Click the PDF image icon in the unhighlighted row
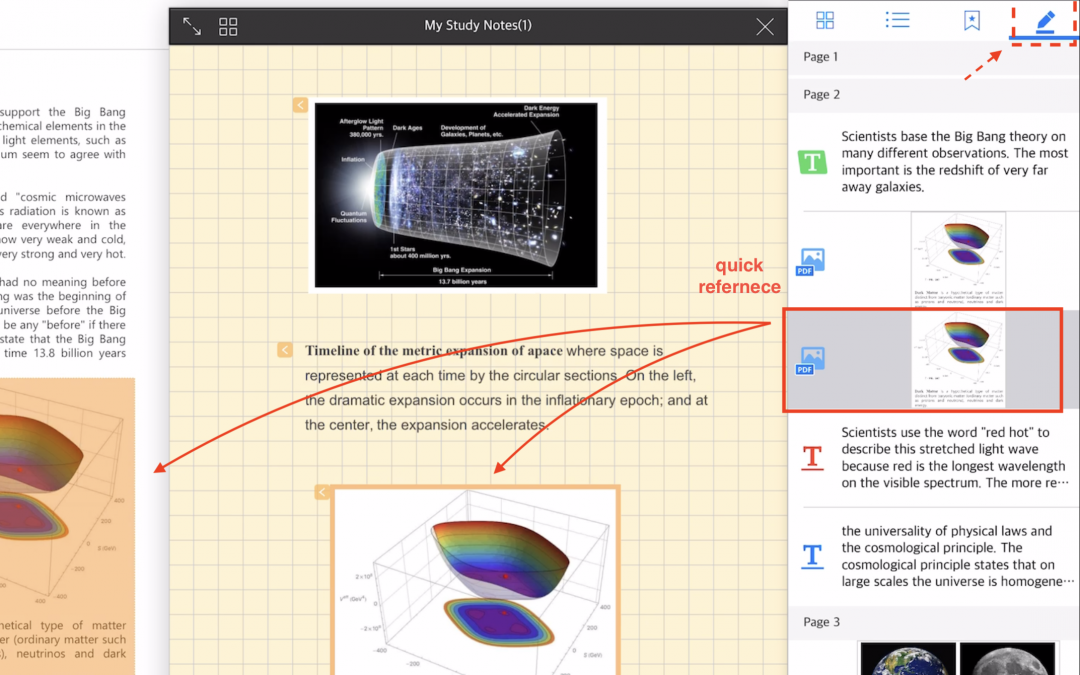The height and width of the screenshot is (675, 1080). pos(810,262)
